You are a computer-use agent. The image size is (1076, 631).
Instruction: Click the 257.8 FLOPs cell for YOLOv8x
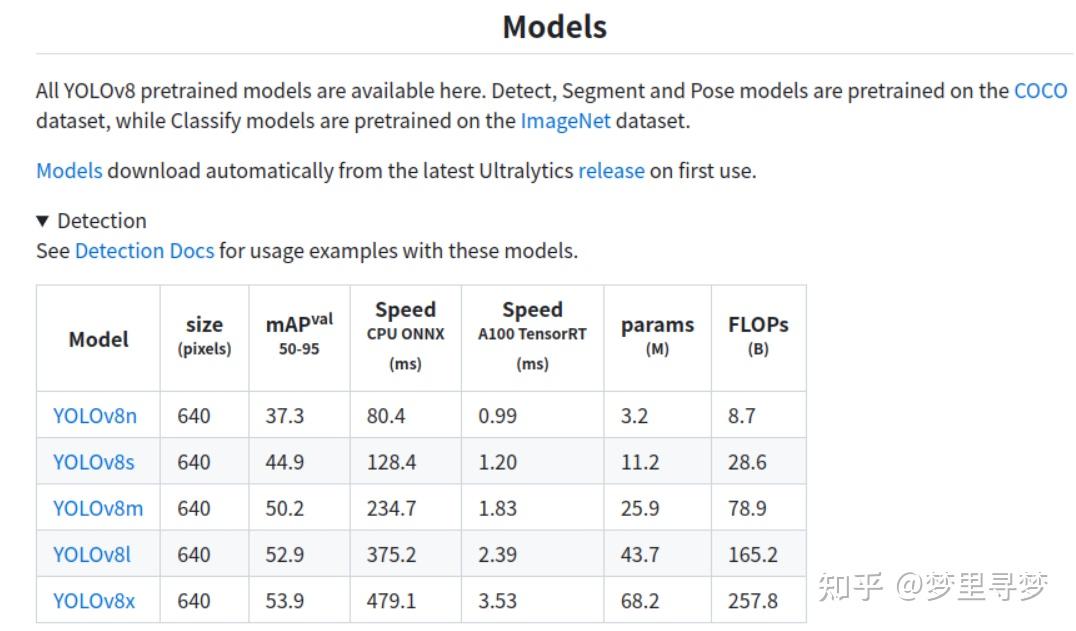pos(753,601)
